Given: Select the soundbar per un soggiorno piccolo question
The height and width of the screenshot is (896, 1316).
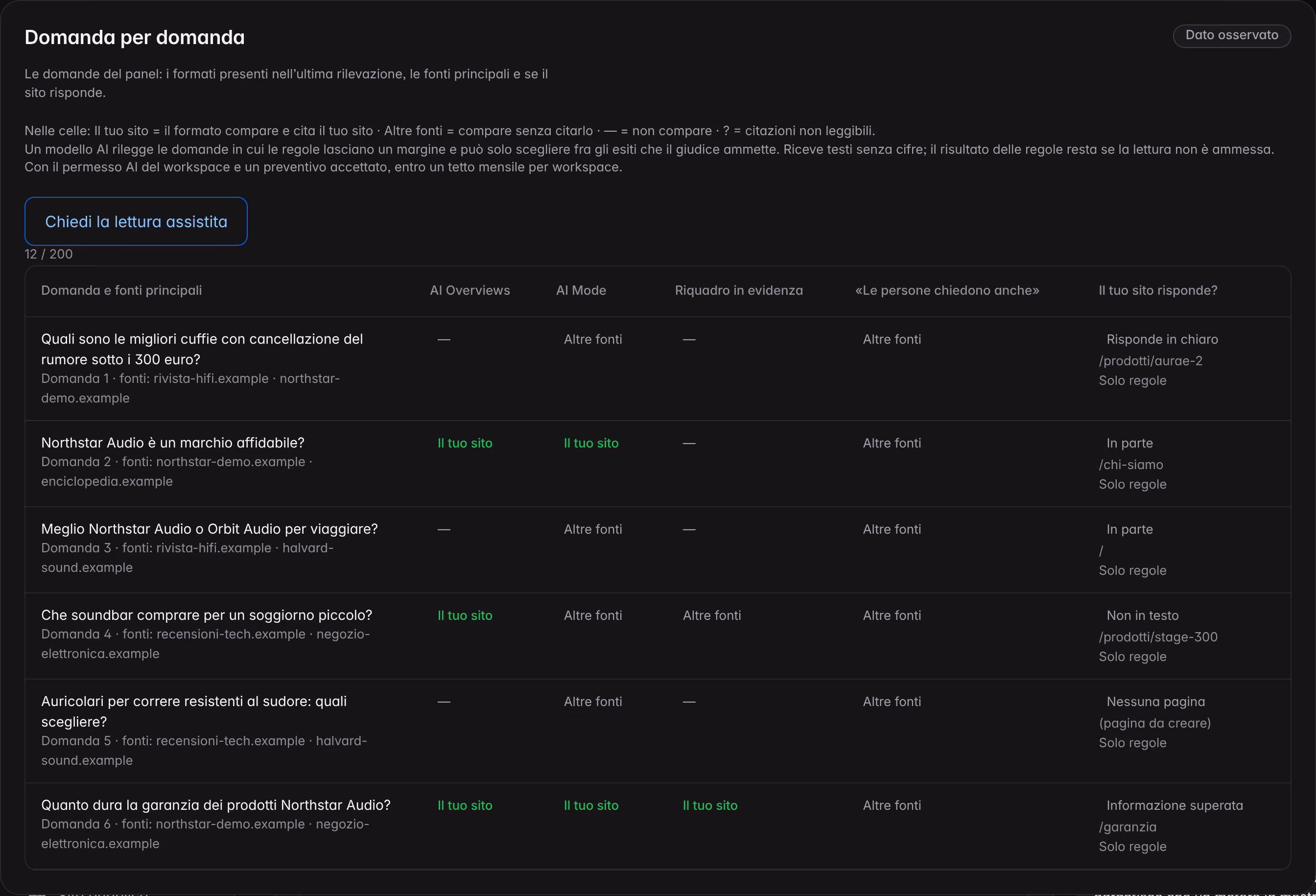Looking at the screenshot, I should pyautogui.click(x=207, y=615).
